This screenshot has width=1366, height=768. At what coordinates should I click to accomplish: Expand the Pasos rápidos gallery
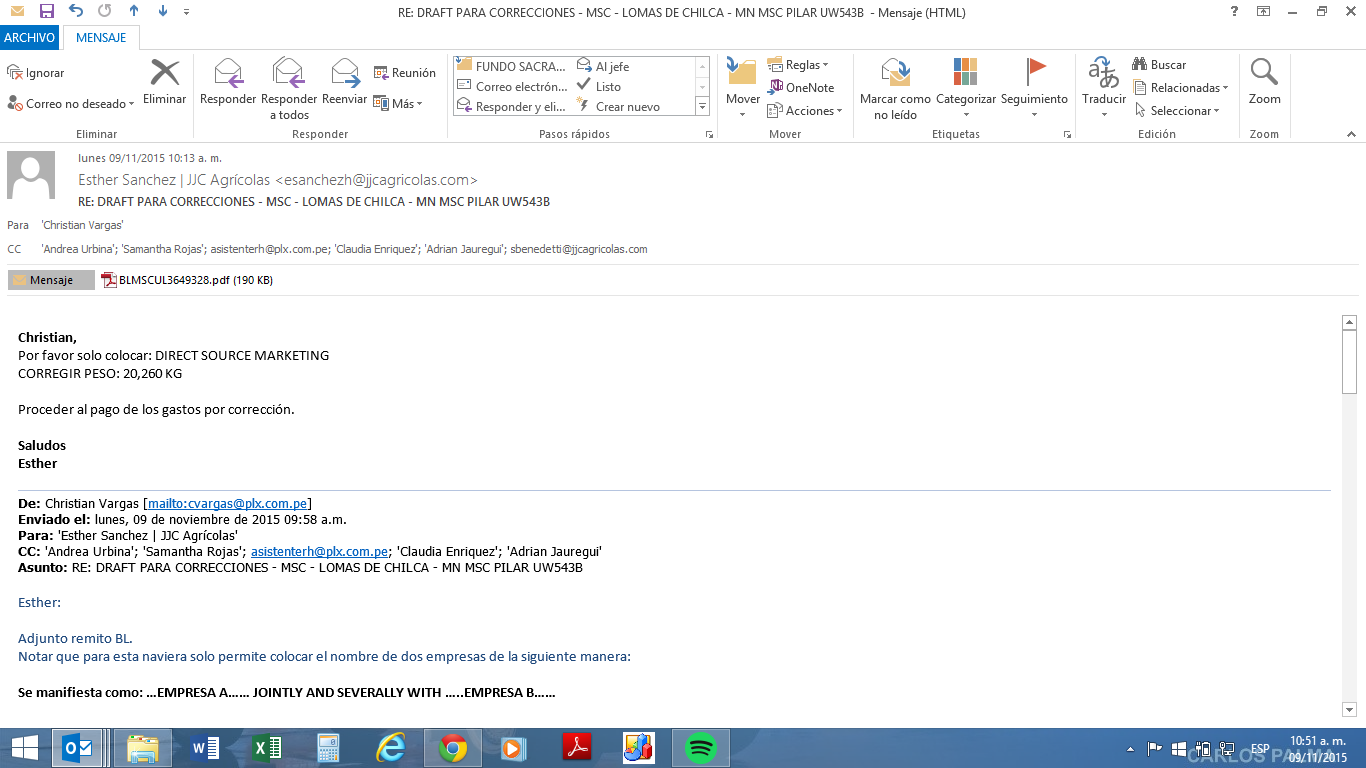click(x=702, y=107)
